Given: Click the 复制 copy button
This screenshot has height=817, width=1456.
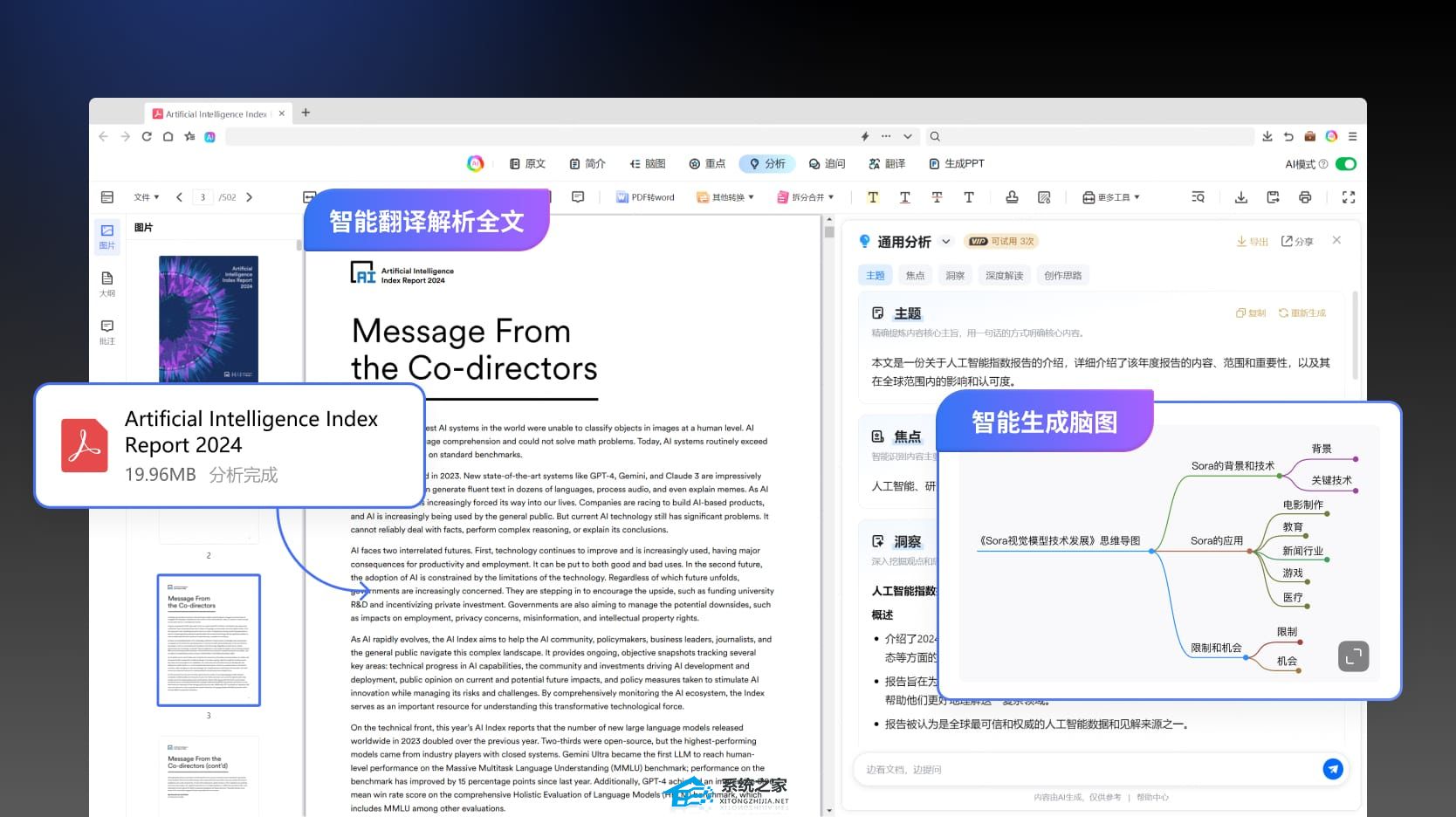Looking at the screenshot, I should tap(1251, 313).
